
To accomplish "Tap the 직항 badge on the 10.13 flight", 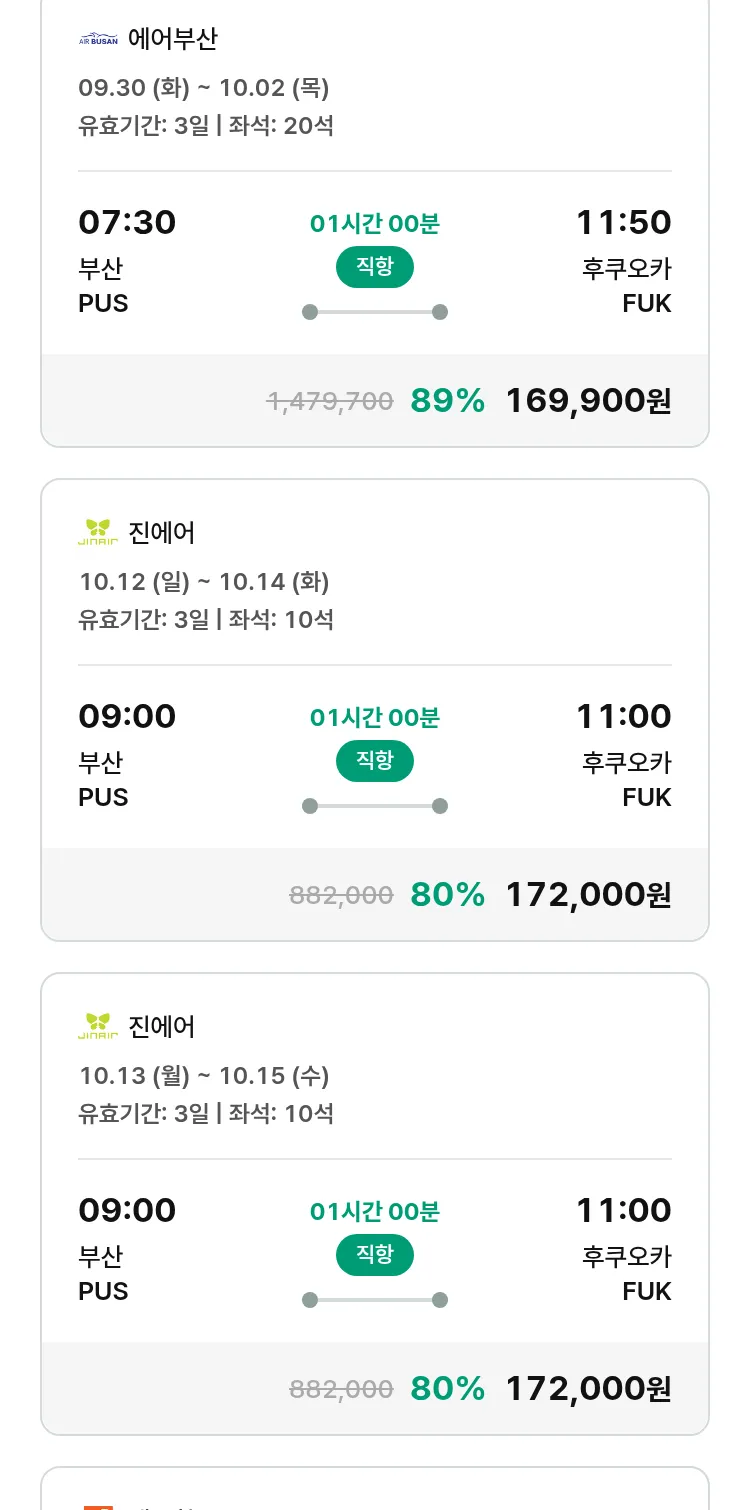I will [375, 1255].
